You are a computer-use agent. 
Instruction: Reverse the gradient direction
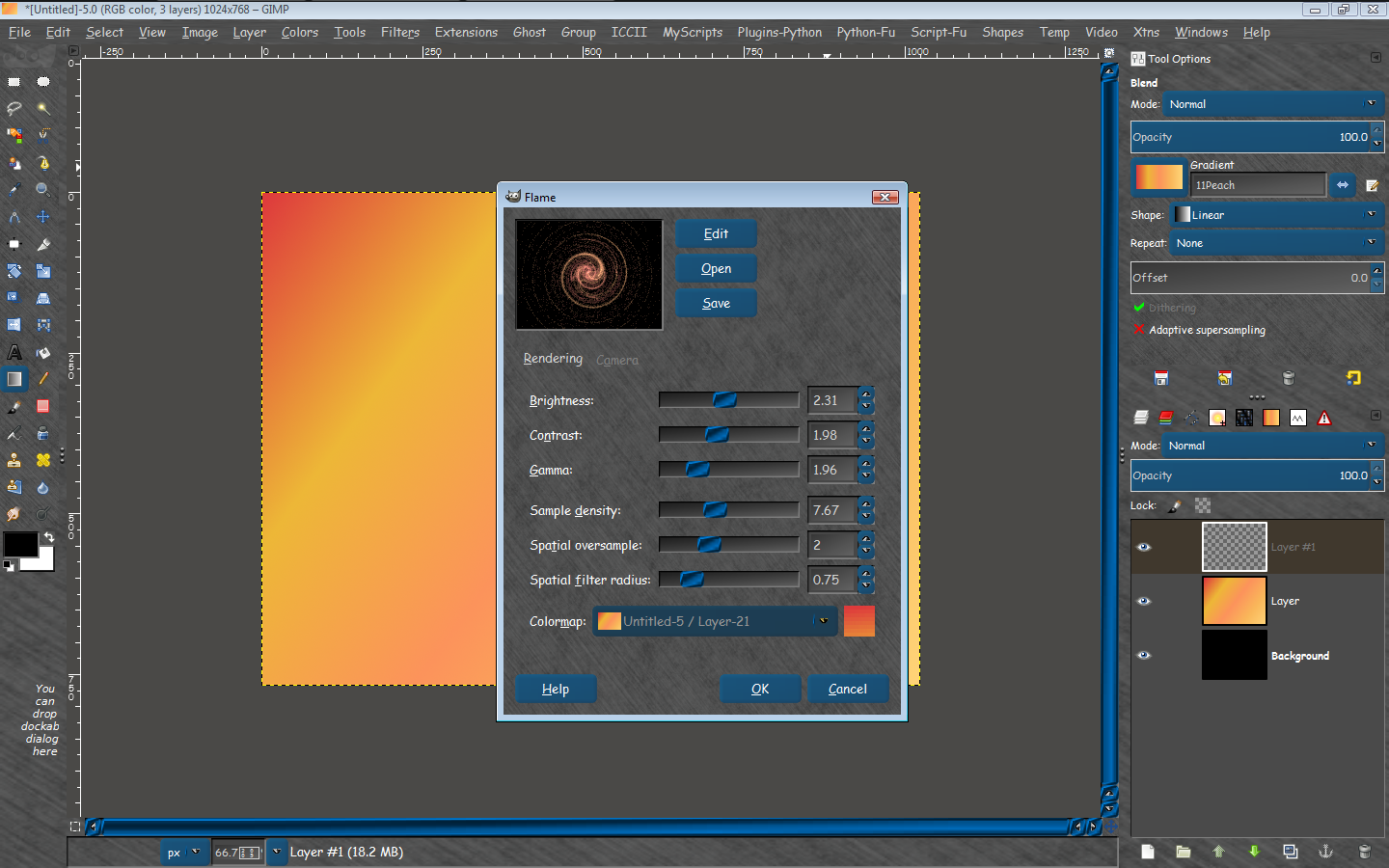1343,184
